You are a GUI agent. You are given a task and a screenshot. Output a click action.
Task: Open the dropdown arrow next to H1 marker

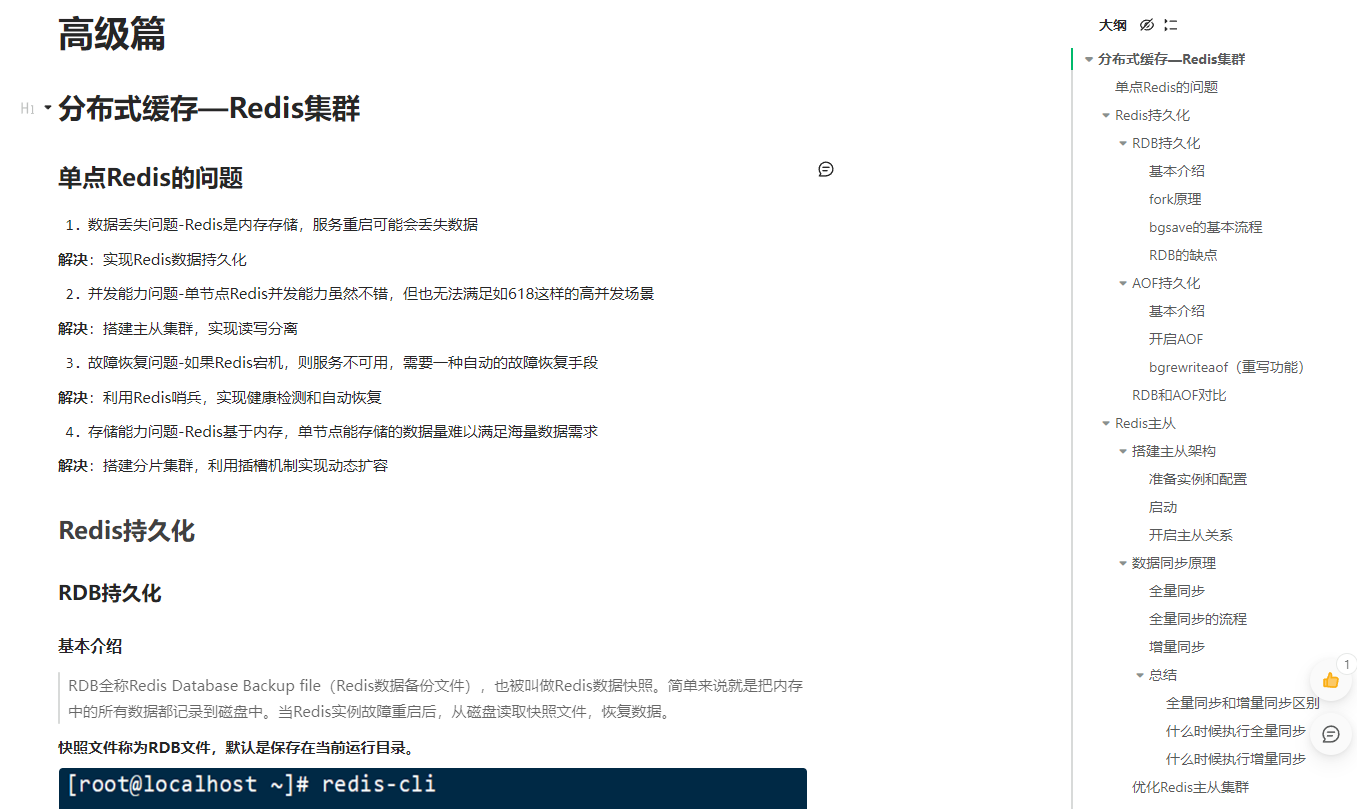click(x=47, y=107)
